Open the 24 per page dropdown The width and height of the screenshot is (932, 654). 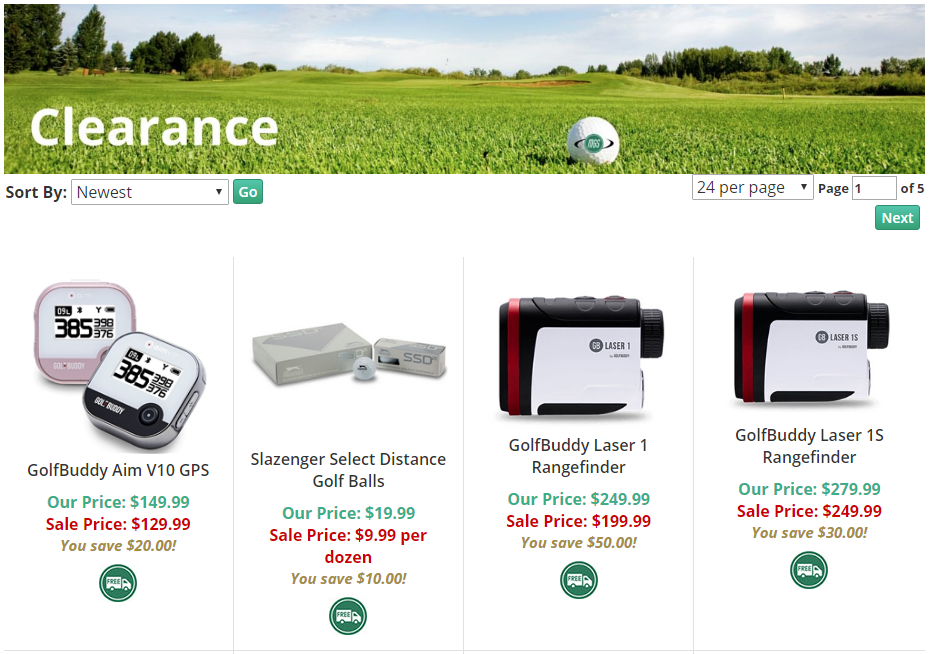coord(752,187)
